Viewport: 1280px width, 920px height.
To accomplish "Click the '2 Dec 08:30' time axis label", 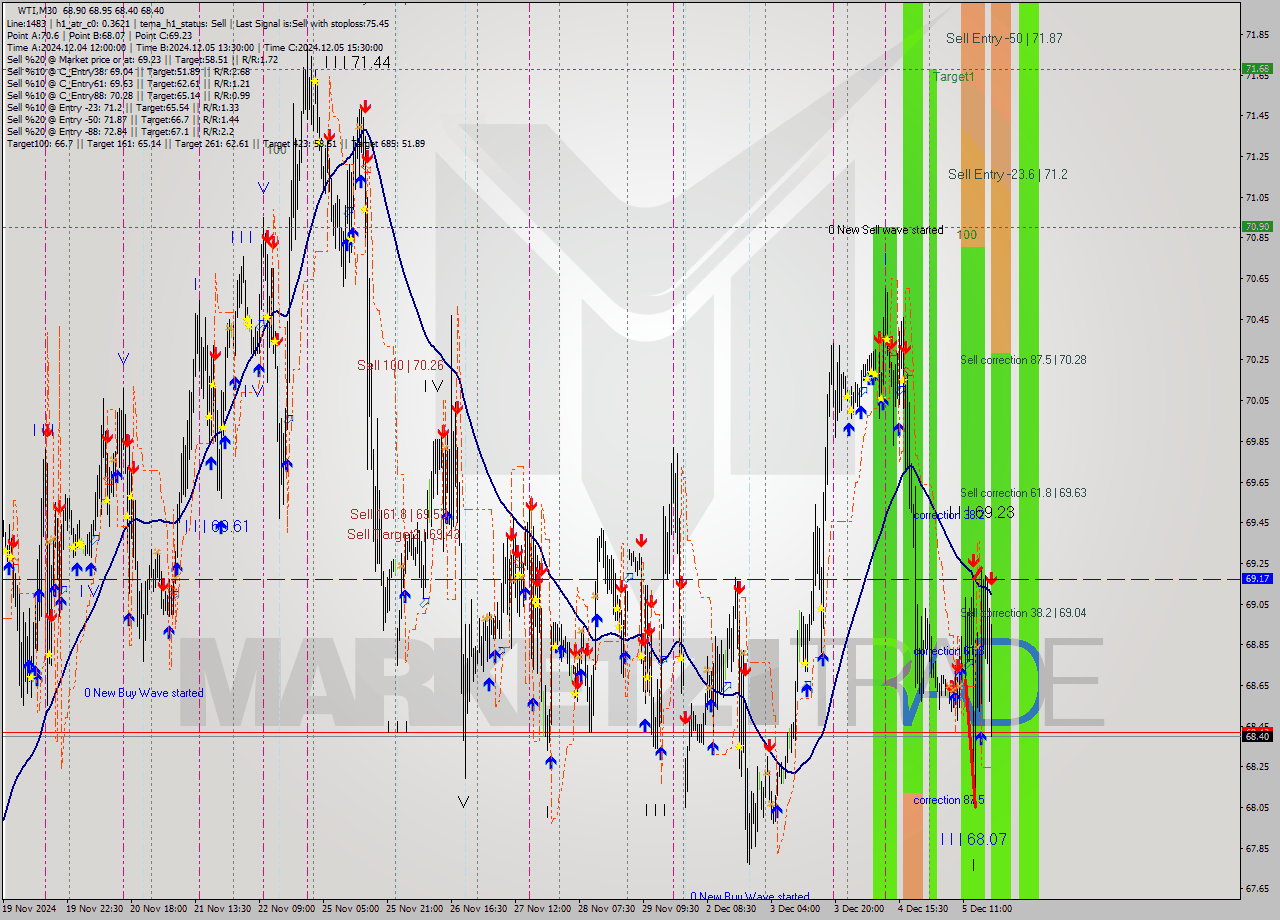I will point(731,909).
